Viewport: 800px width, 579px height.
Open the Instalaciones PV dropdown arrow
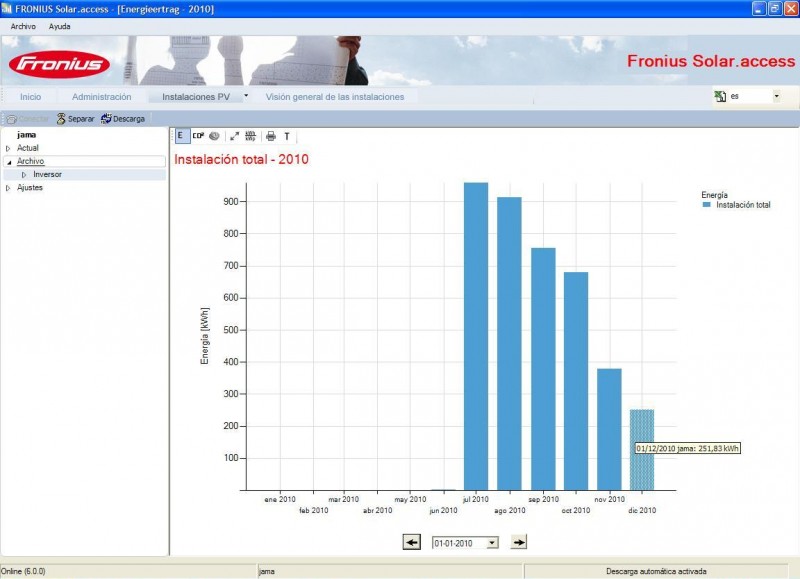(x=246, y=95)
